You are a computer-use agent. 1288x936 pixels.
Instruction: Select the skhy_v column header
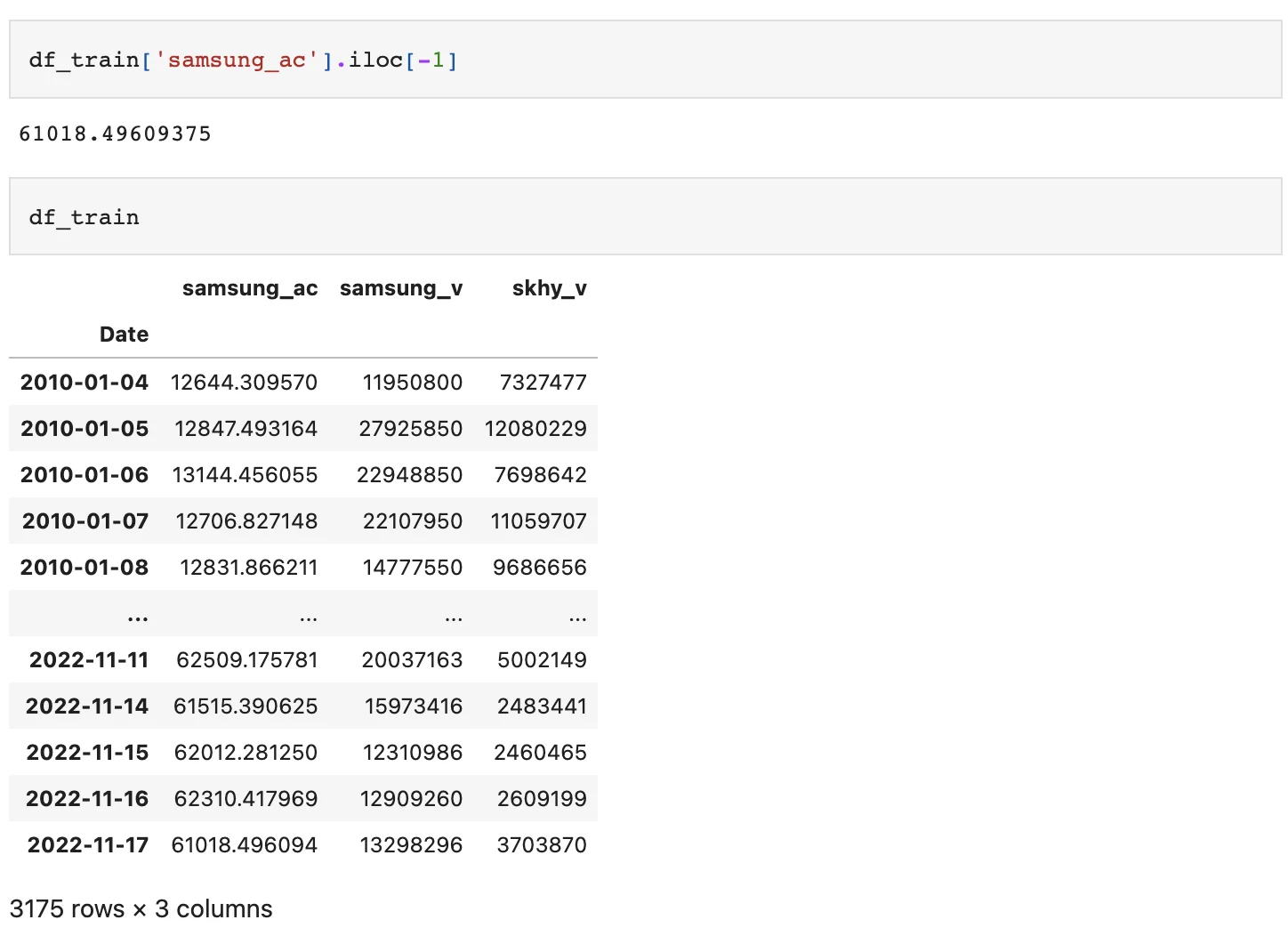click(549, 288)
